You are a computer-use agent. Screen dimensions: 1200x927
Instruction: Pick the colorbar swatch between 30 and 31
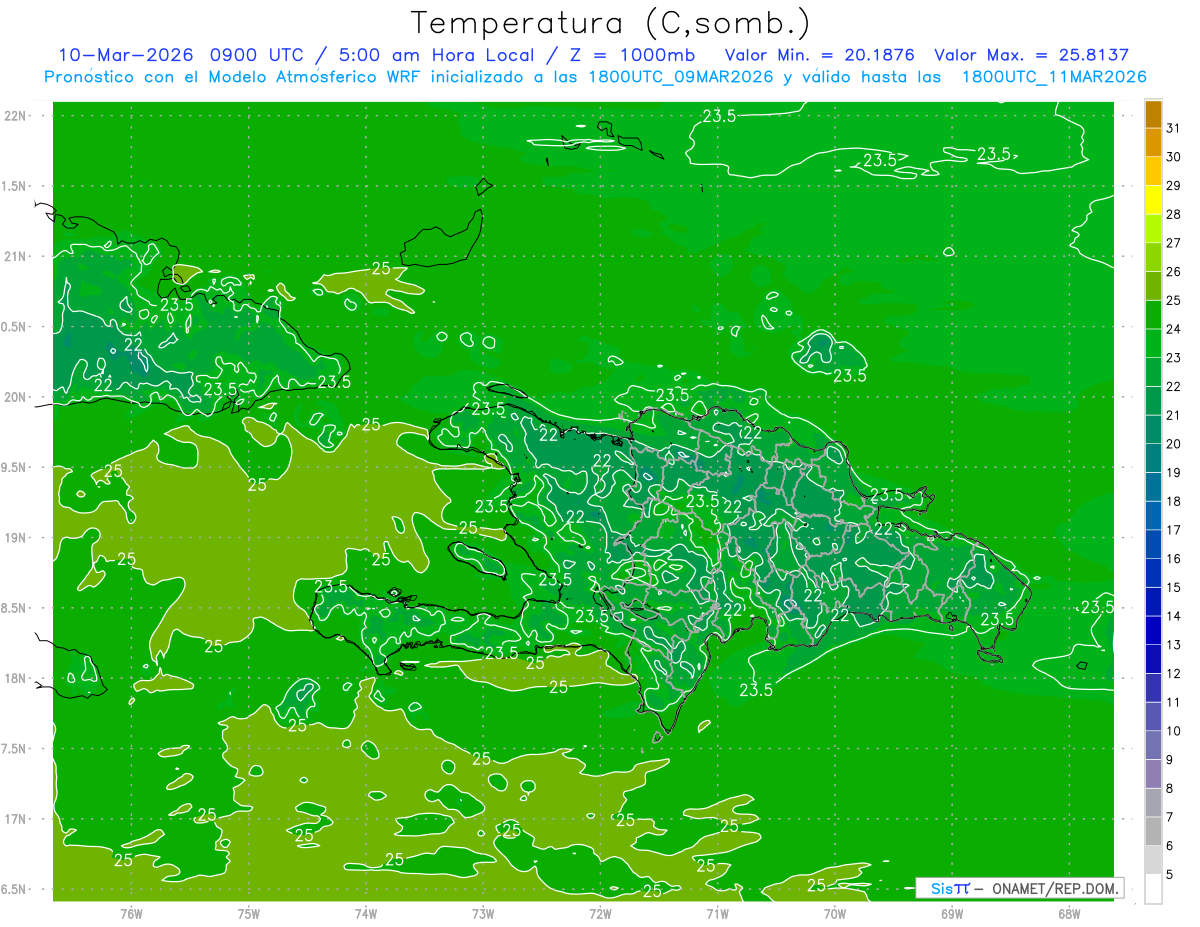pyautogui.click(x=1153, y=143)
